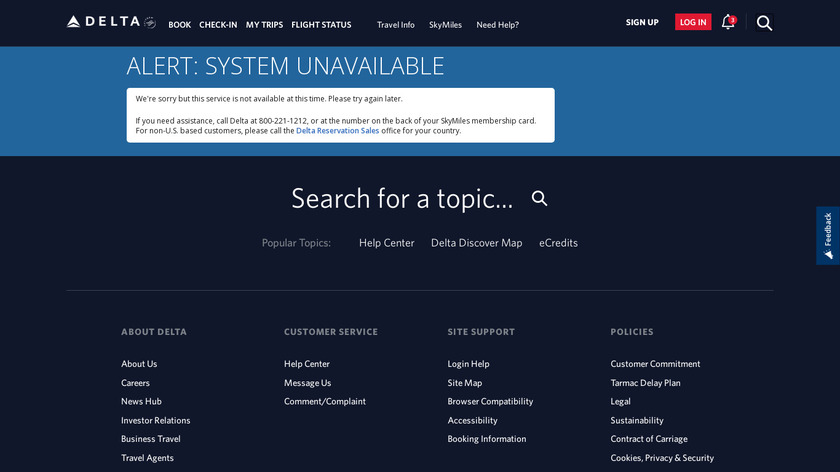Open the Travel Agents link
840x472 pixels.
click(147, 458)
